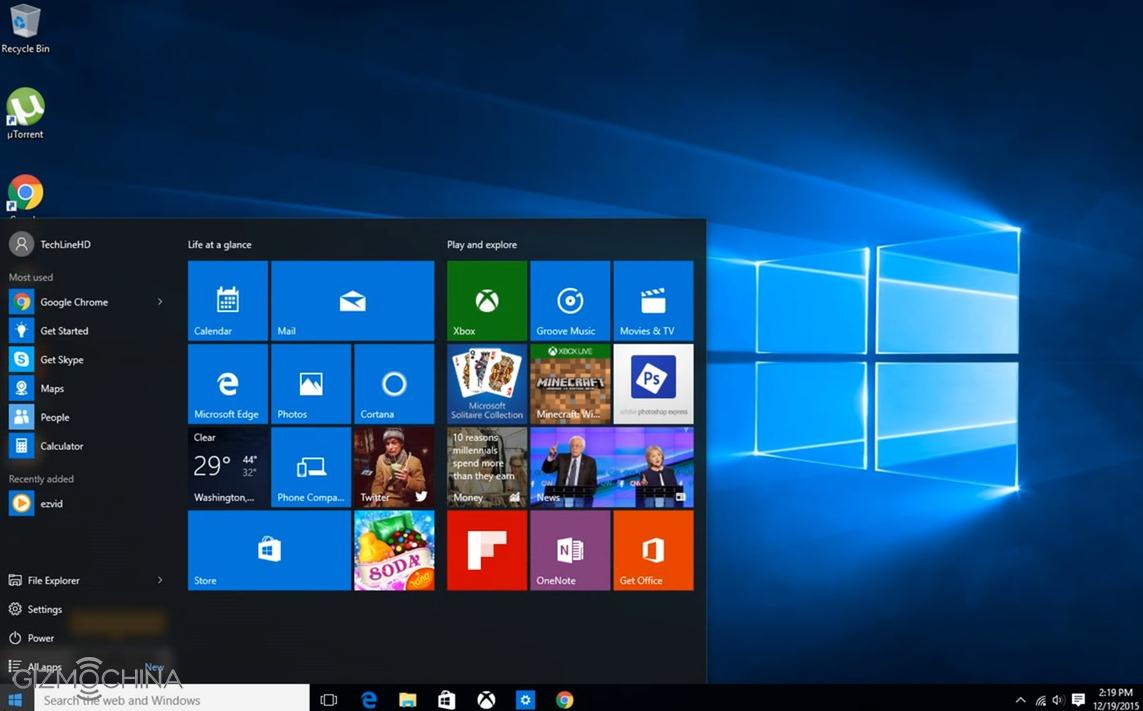Launch Groove Music tile

click(569, 300)
